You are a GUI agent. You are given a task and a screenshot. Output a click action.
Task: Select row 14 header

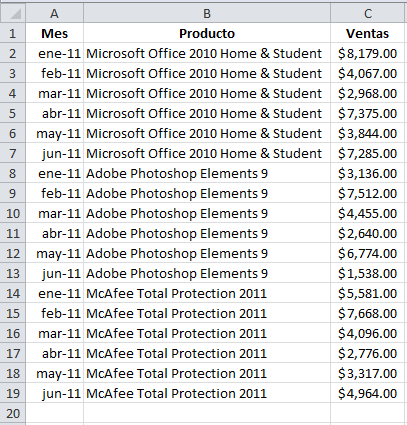coord(13,293)
